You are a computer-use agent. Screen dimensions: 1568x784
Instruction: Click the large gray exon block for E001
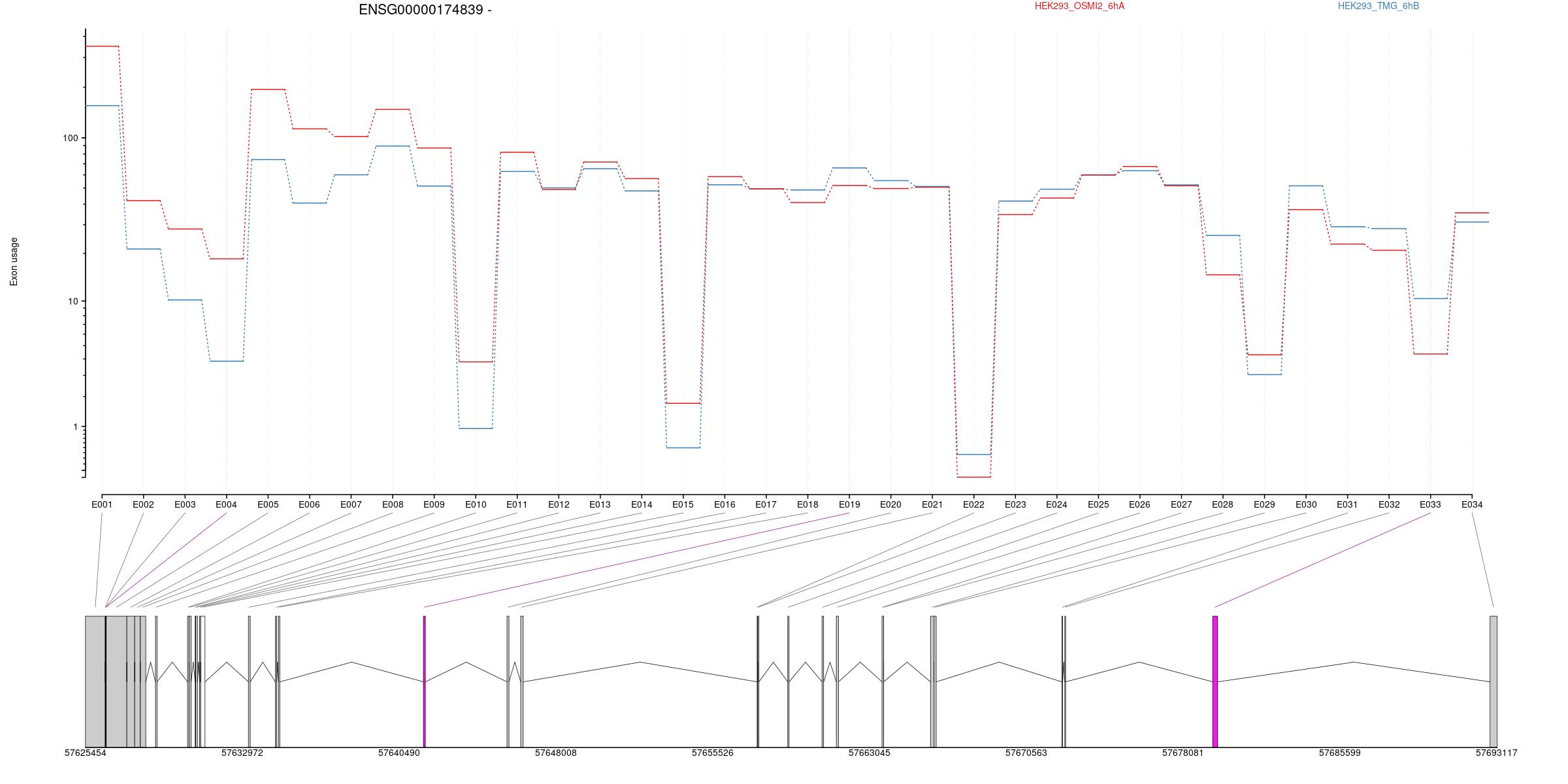[x=95, y=681]
